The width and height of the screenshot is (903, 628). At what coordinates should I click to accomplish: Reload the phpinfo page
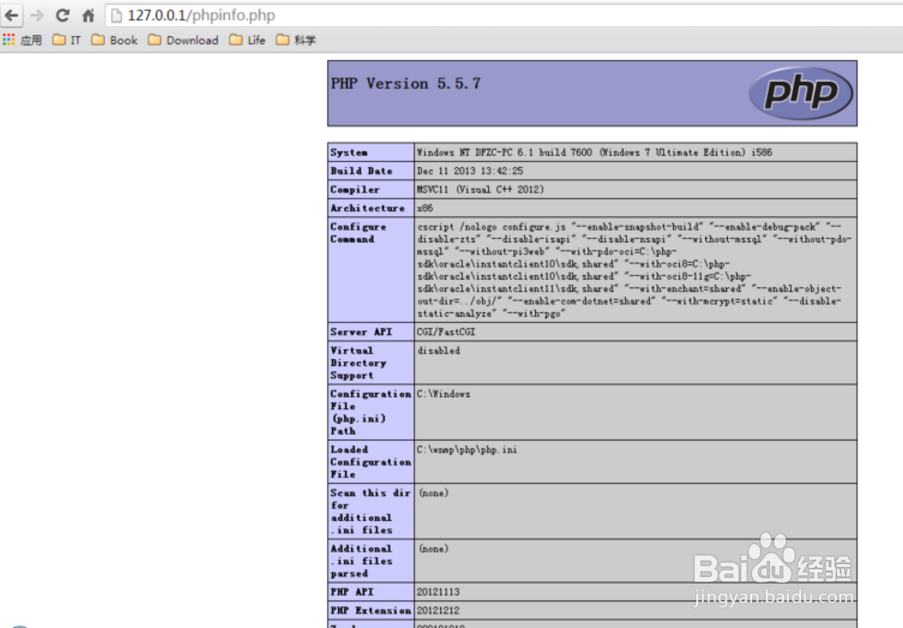(62, 15)
